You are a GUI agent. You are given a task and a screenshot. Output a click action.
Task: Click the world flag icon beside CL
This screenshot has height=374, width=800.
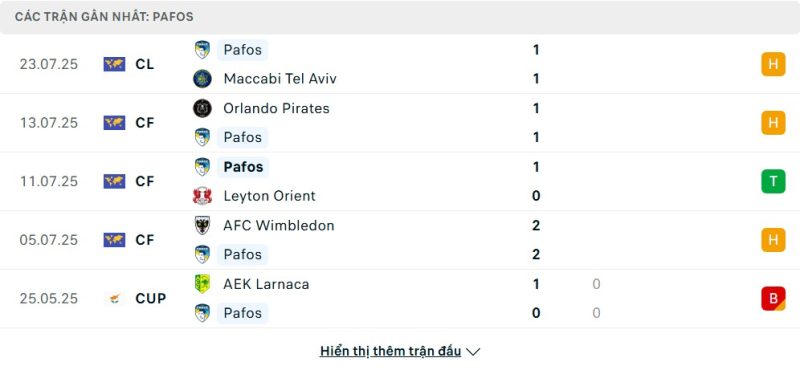coord(114,64)
